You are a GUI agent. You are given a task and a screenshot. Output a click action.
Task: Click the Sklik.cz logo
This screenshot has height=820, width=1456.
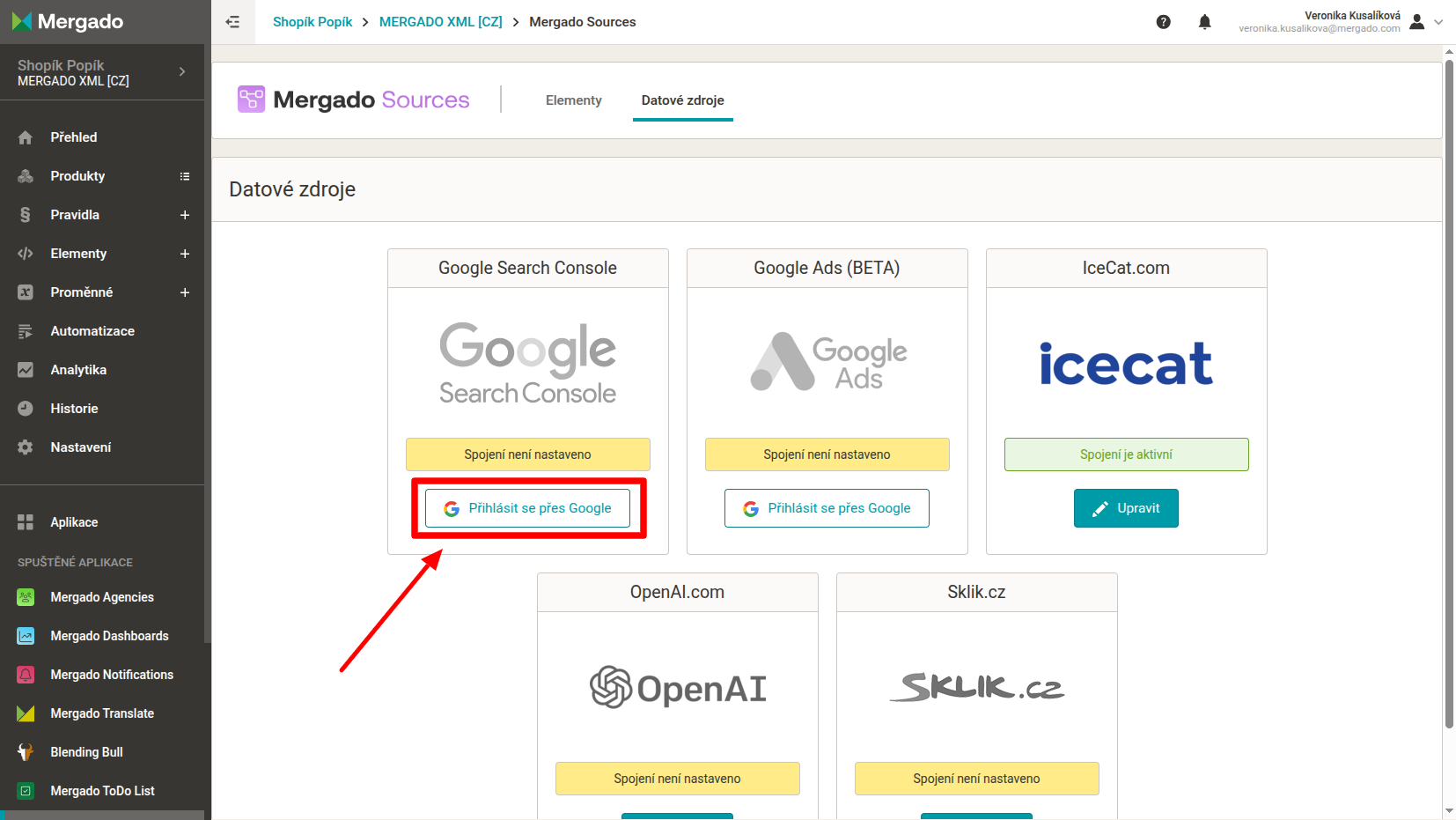(977, 687)
